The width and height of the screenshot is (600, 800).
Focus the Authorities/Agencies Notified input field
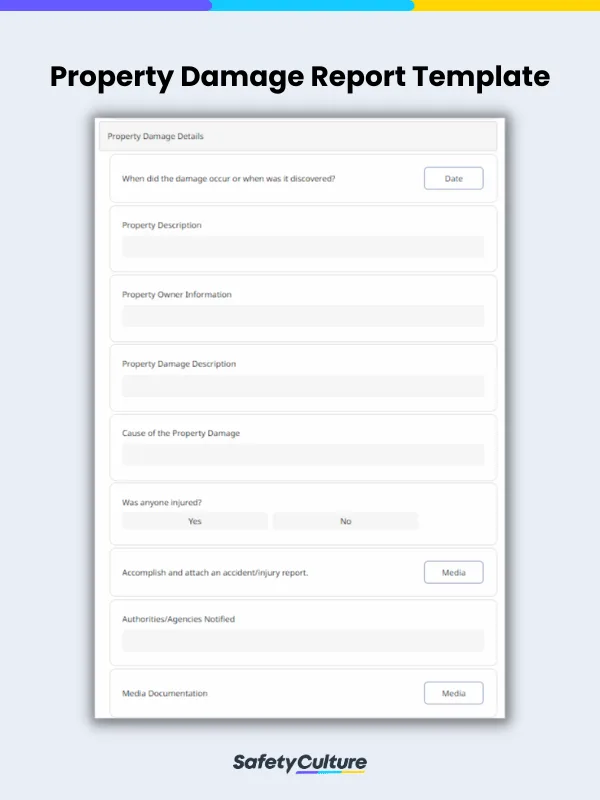coord(302,641)
